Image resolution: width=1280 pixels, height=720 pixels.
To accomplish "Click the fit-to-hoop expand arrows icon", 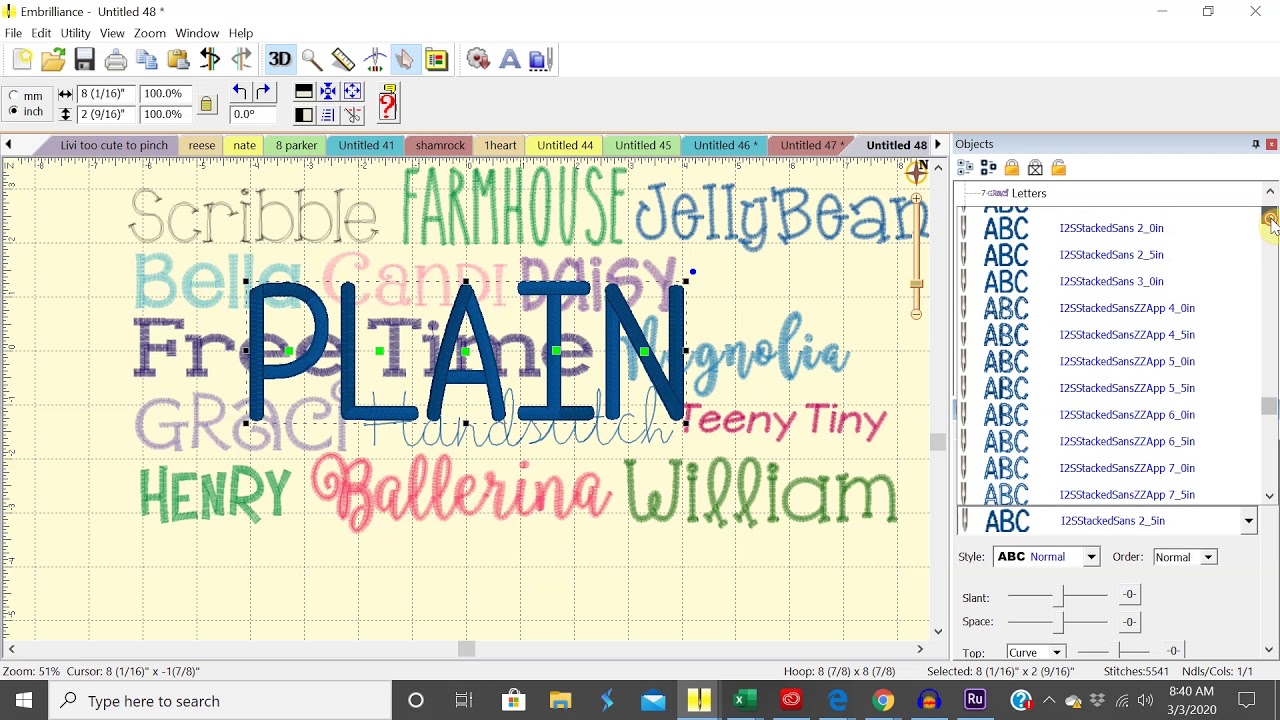I will [352, 93].
